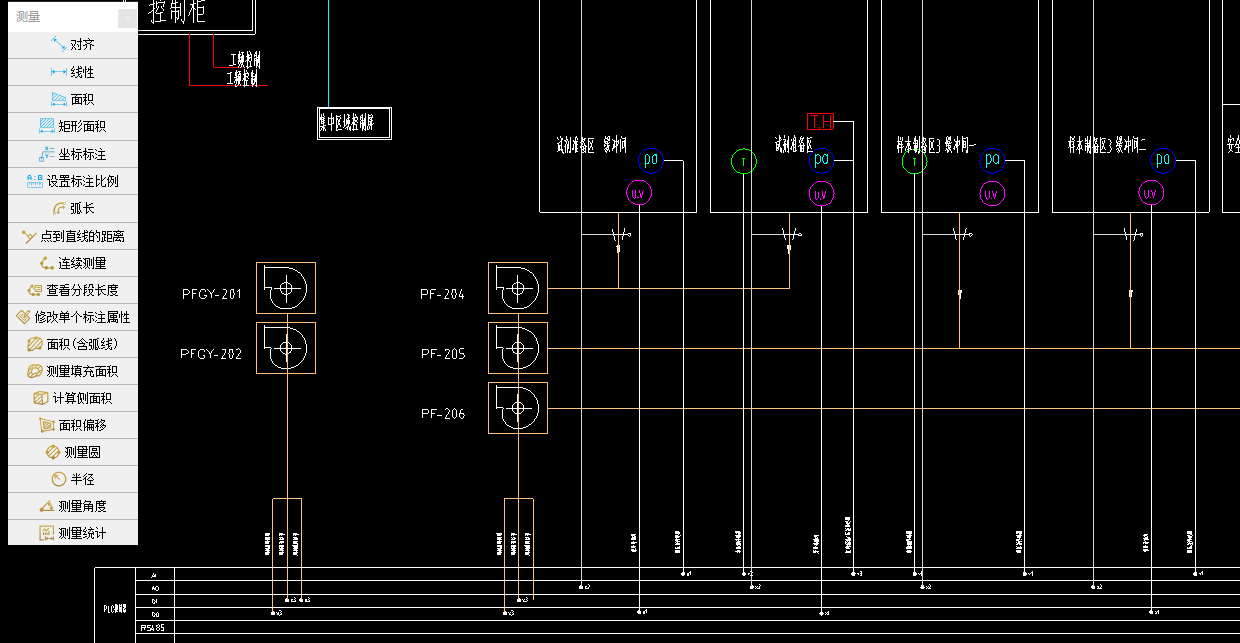Pick the 矩形面积 rectangle area tool
Image resolution: width=1240 pixels, height=643 pixels.
click(x=72, y=126)
